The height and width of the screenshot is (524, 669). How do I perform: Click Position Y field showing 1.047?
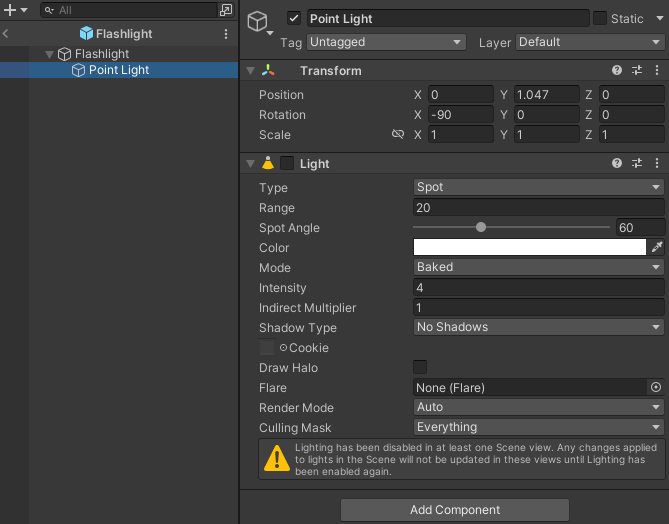coord(547,94)
